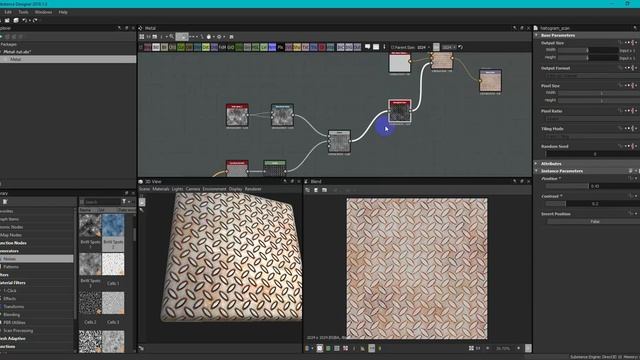Click the library filter funnel icon
Viewport: 640px width, 360px height.
point(124,202)
